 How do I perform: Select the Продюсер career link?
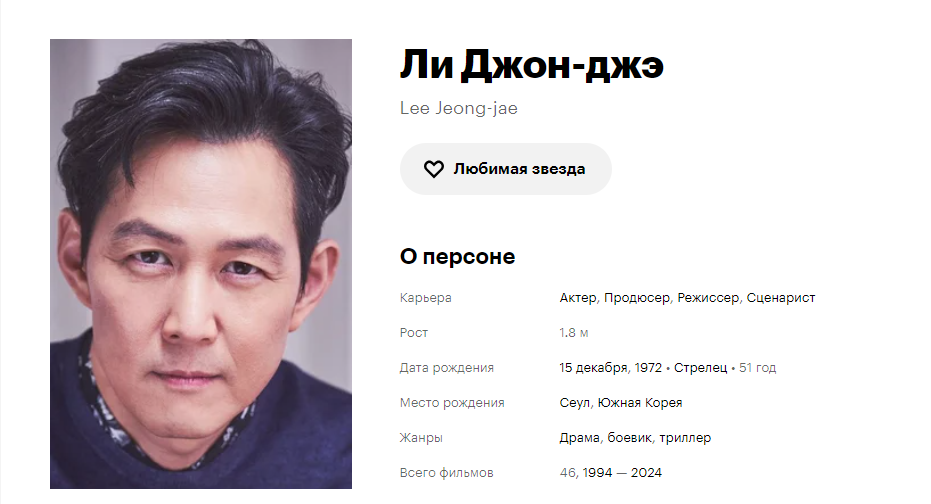click(x=636, y=298)
